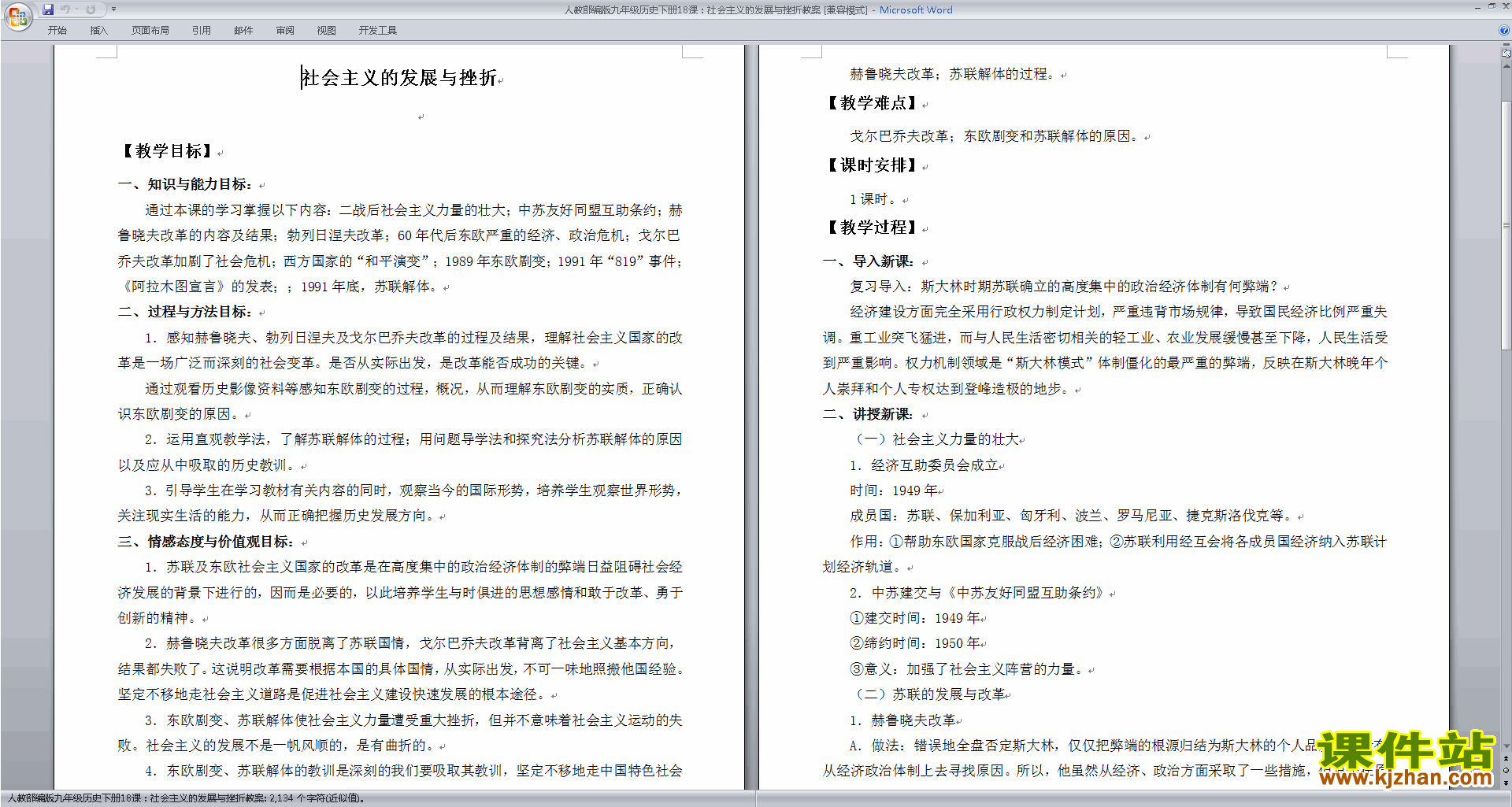
Task: Click the vertical scrollbar thumb
Action: [x=1506, y=224]
